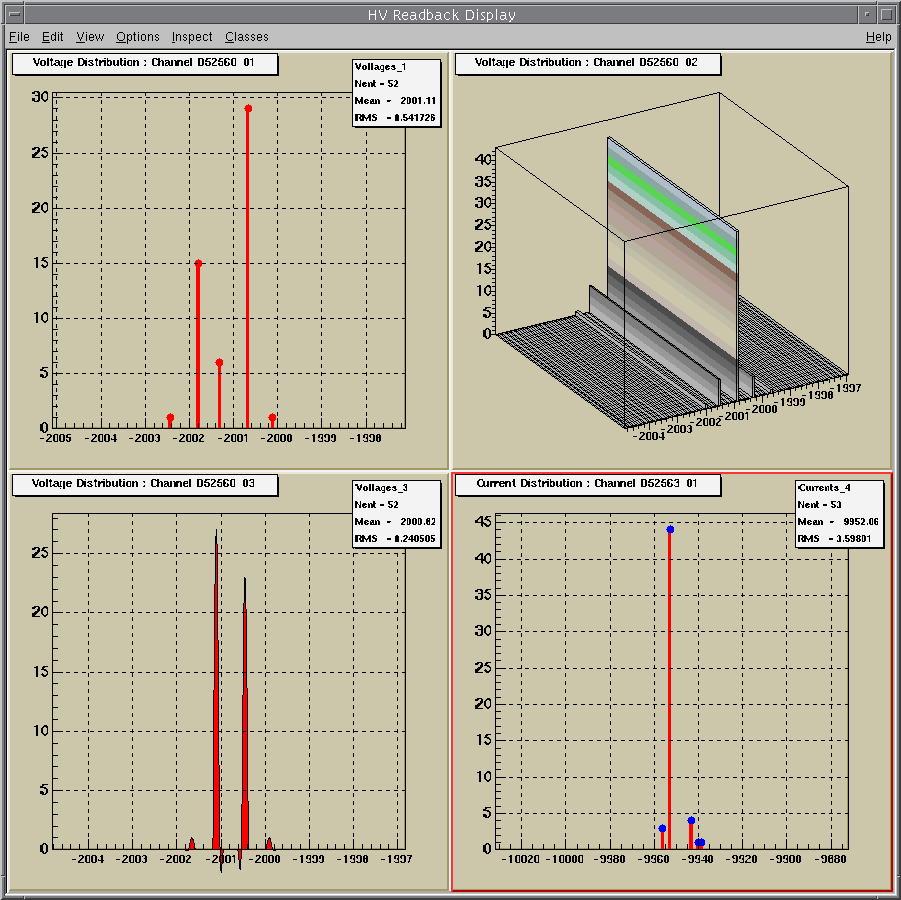Click Mean value 2000.62 in Voltages_3 stats
Viewport: 901px width, 900px height.
tap(418, 521)
